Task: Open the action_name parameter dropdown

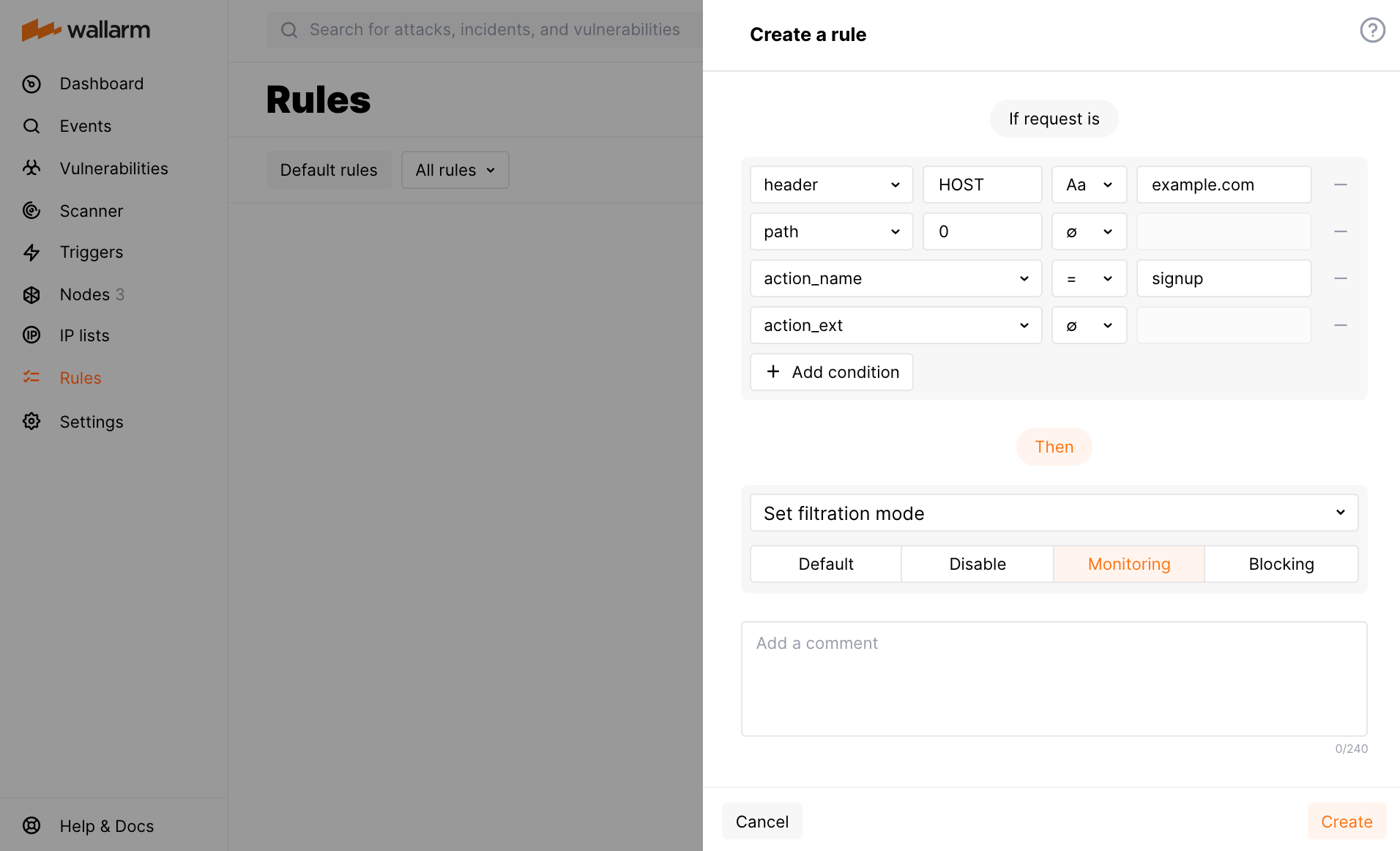Action: 895,279
